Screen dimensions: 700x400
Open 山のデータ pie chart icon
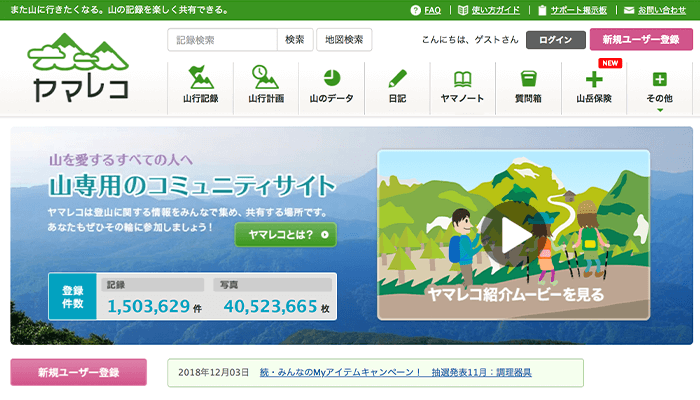pos(331,78)
